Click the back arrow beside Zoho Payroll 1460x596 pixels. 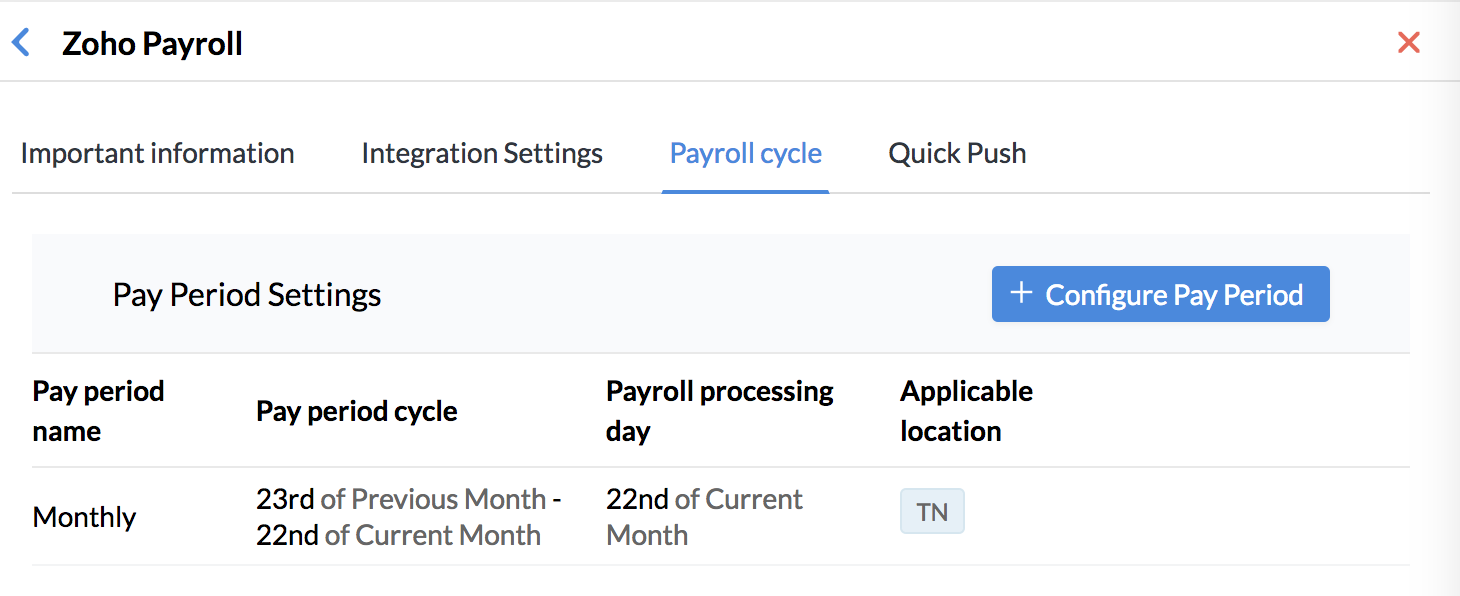[x=21, y=42]
